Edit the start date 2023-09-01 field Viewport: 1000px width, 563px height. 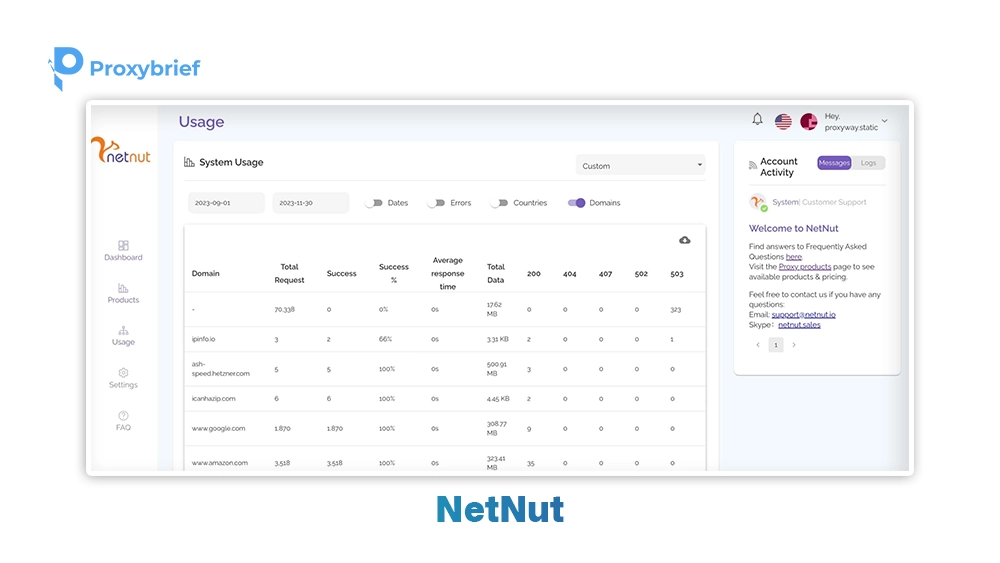pos(226,203)
